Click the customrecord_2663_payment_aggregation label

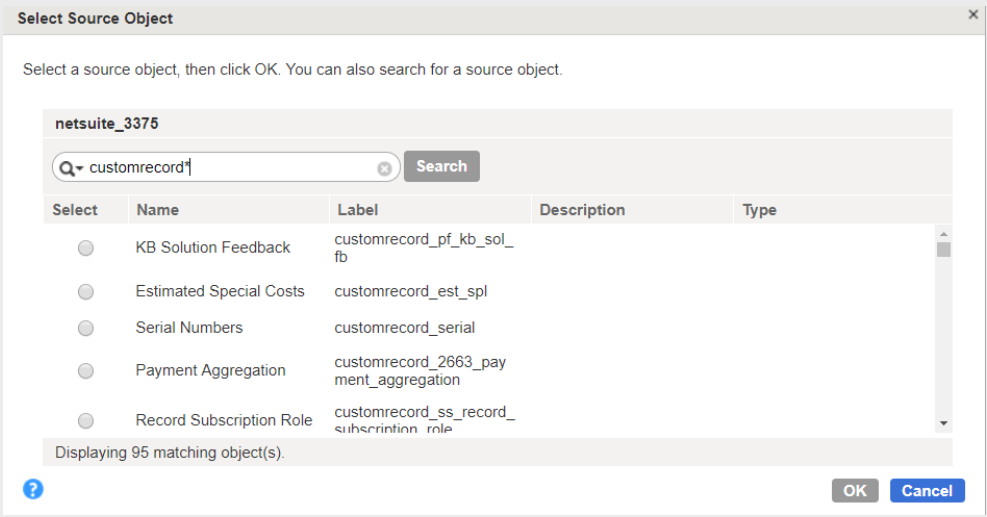(420, 371)
